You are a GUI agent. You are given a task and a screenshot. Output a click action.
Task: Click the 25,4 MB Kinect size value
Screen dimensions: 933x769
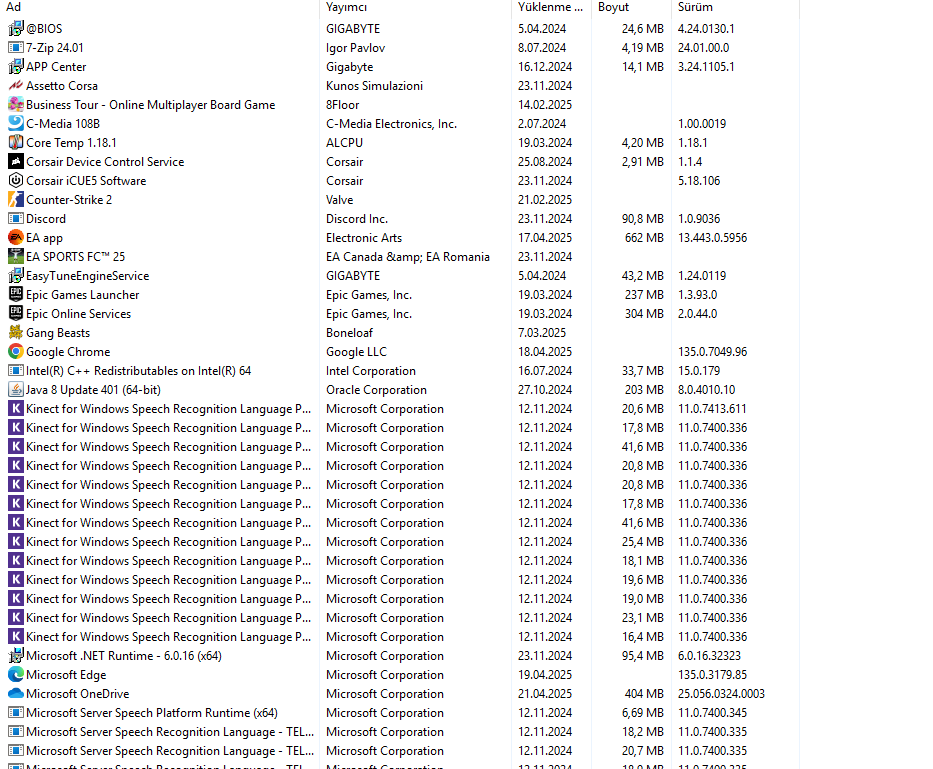pos(643,542)
